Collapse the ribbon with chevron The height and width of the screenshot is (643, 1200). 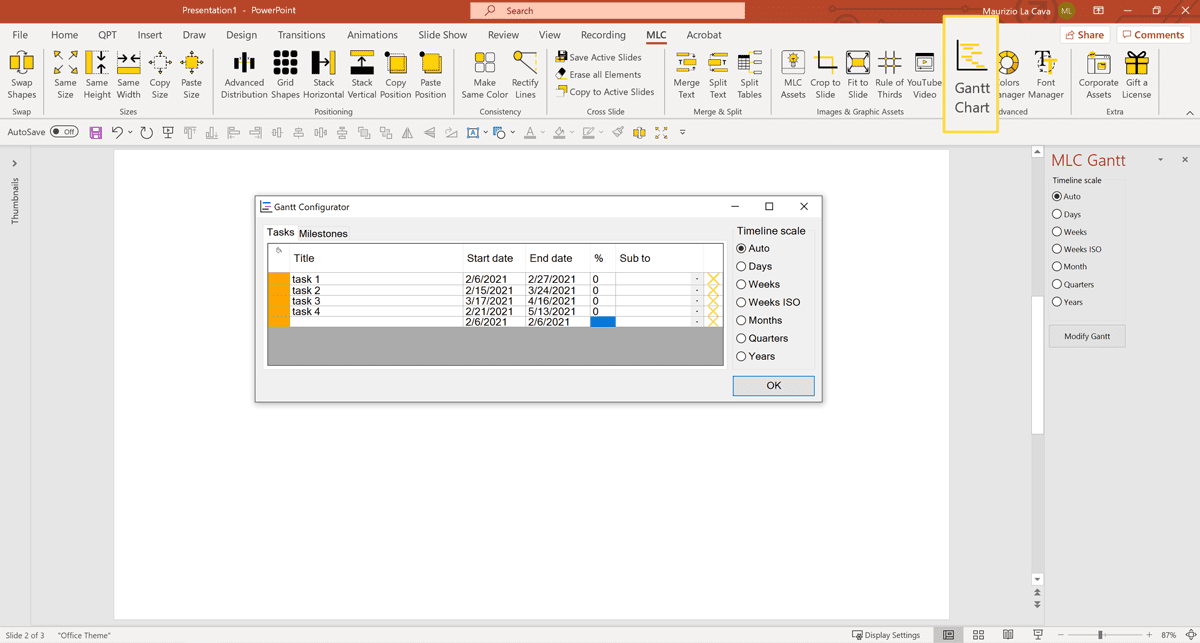(x=1189, y=112)
